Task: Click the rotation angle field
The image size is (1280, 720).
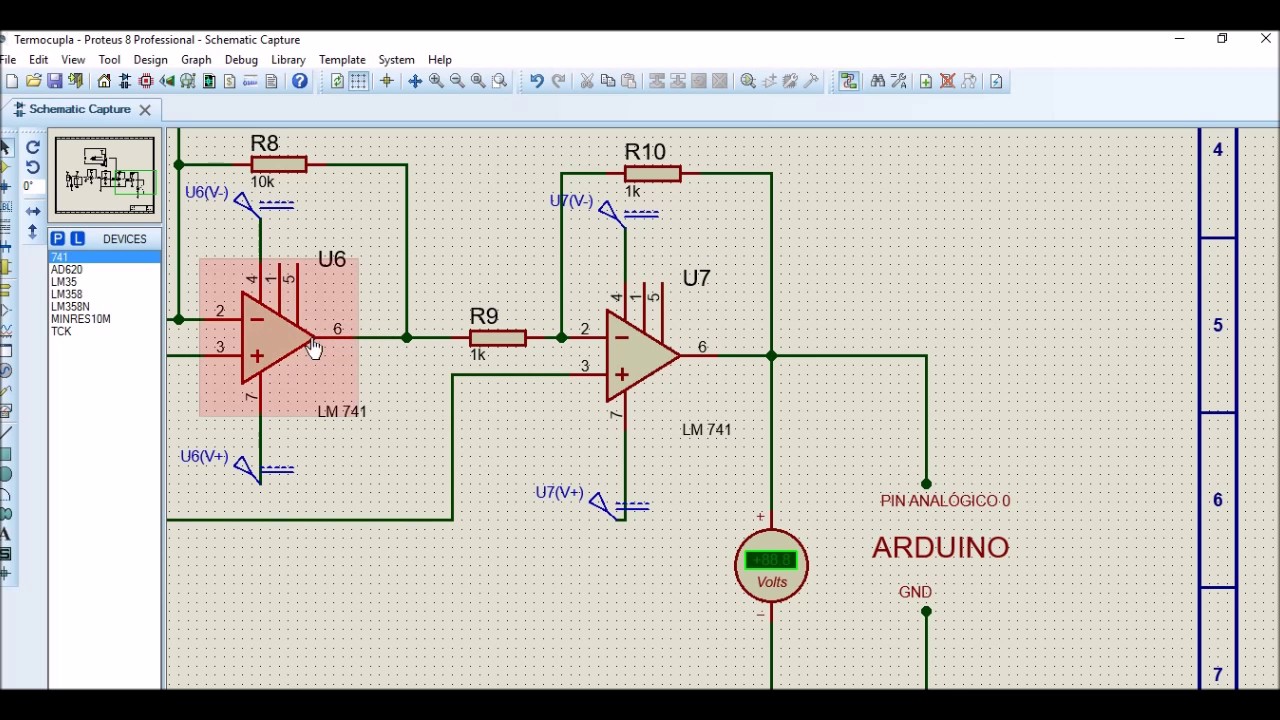Action: 32,187
